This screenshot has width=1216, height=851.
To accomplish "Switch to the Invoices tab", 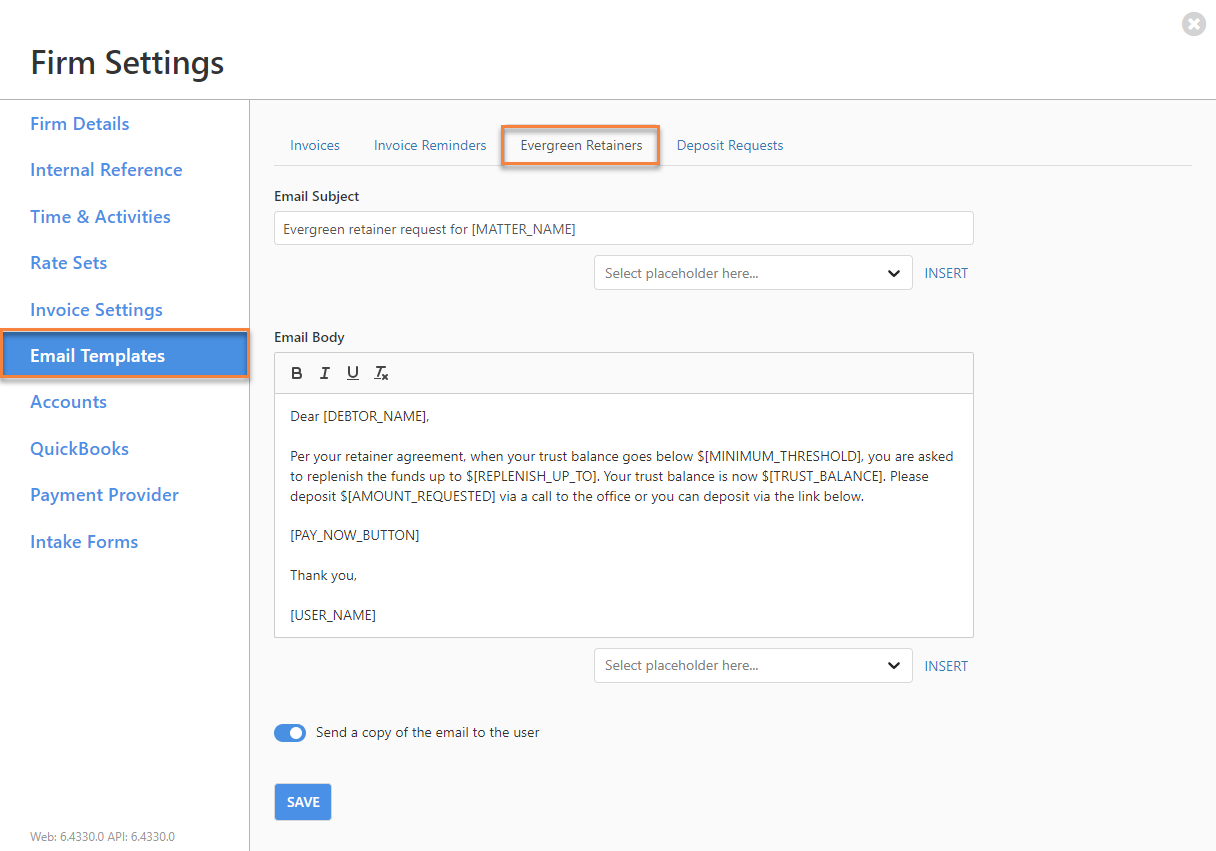I will coord(315,145).
